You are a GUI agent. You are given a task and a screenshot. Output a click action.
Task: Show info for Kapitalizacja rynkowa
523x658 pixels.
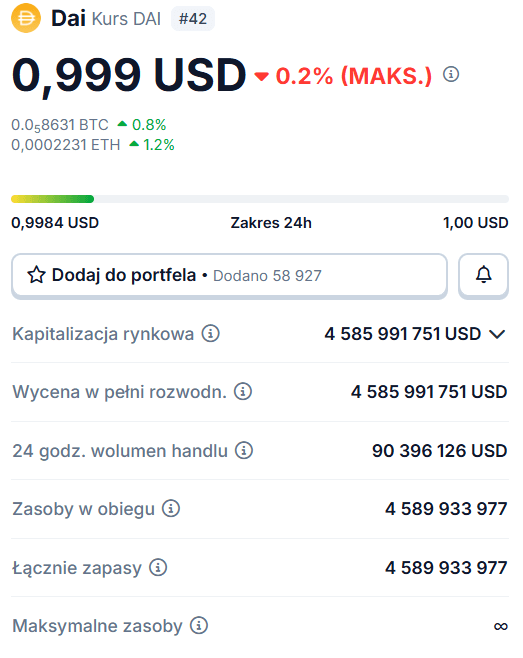coord(210,334)
